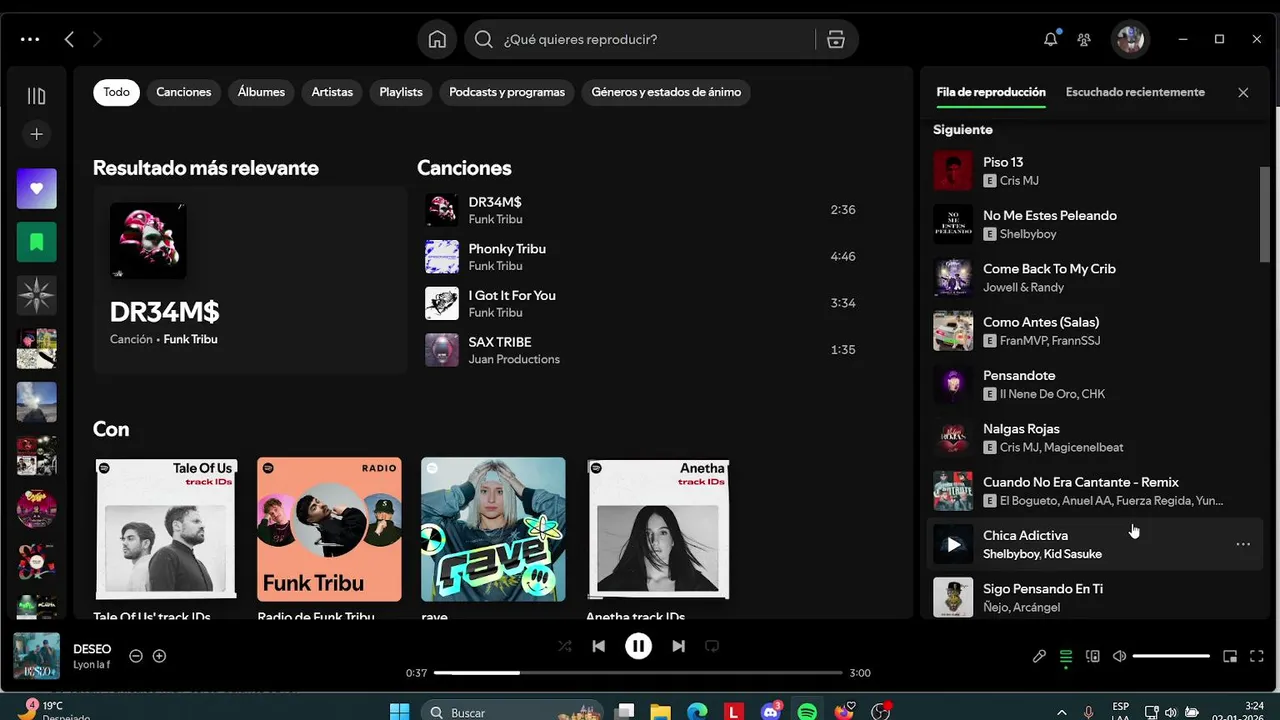Viewport: 1280px width, 720px height.
Task: Open the mini player
Action: point(1230,656)
